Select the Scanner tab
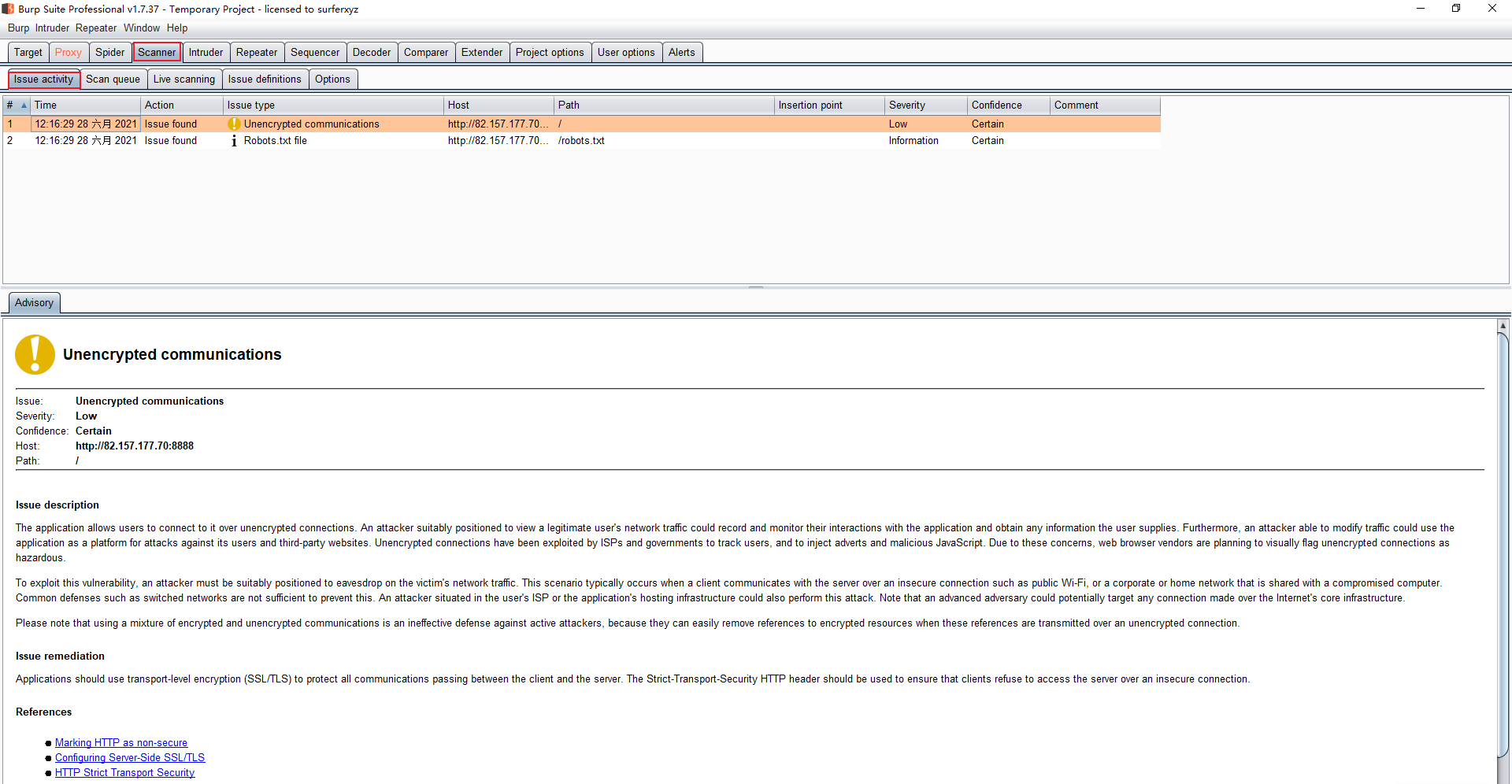Viewport: 1512px width, 784px height. (157, 53)
